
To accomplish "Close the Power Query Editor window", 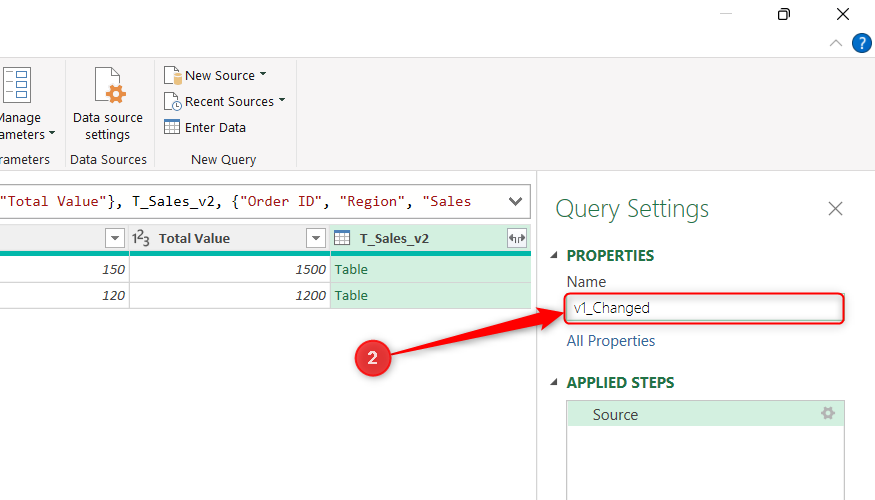I will [x=843, y=14].
